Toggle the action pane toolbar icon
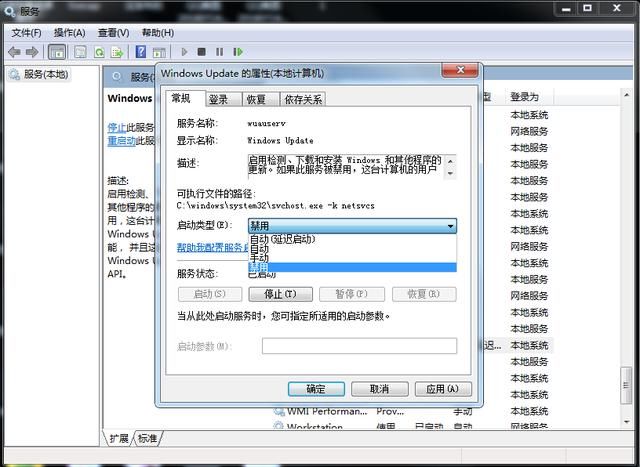 click(x=159, y=52)
